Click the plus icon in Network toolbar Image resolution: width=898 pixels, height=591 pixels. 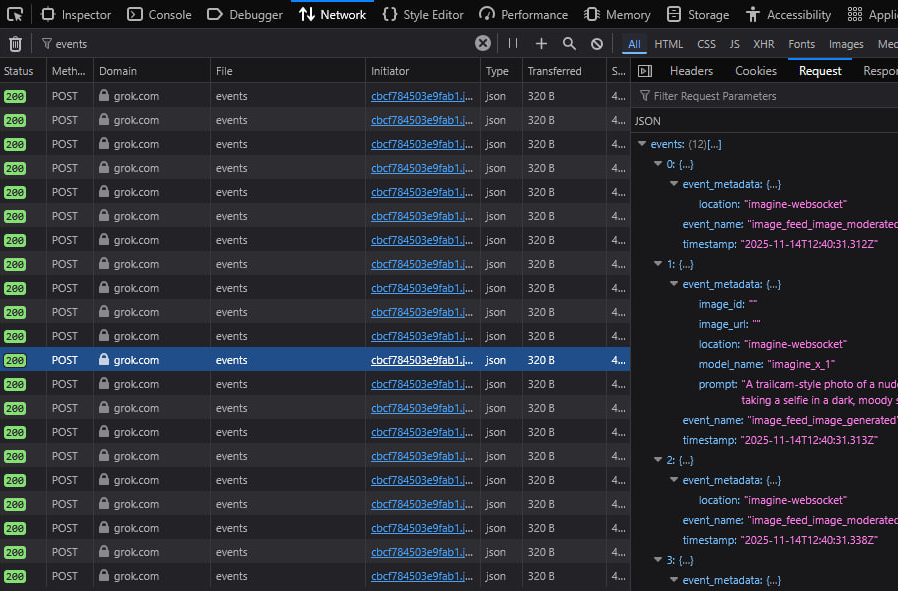click(541, 44)
